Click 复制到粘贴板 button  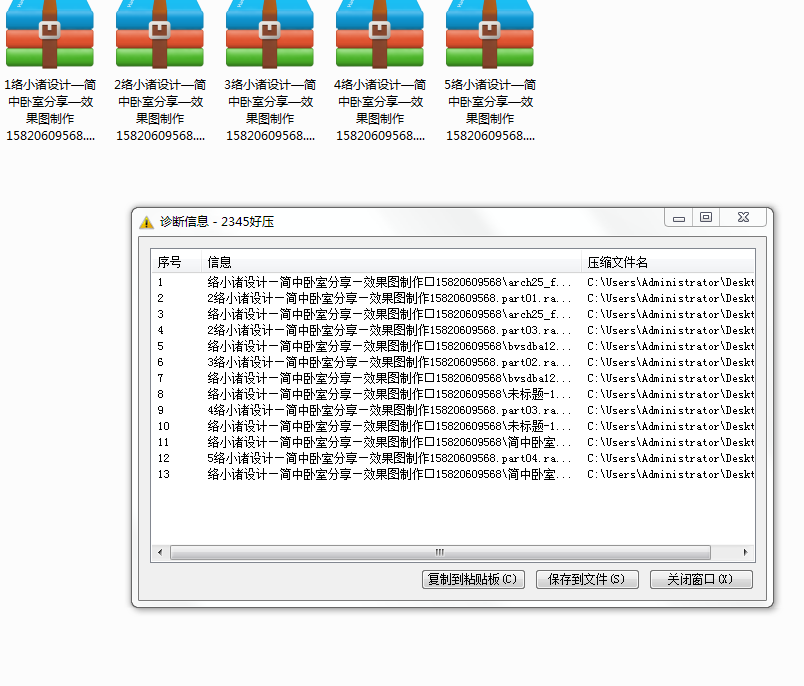tap(473, 579)
